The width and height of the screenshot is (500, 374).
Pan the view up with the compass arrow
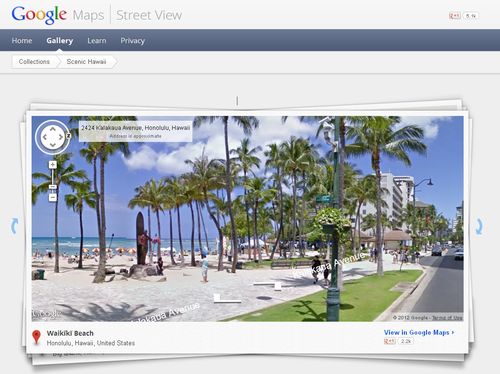[53, 129]
